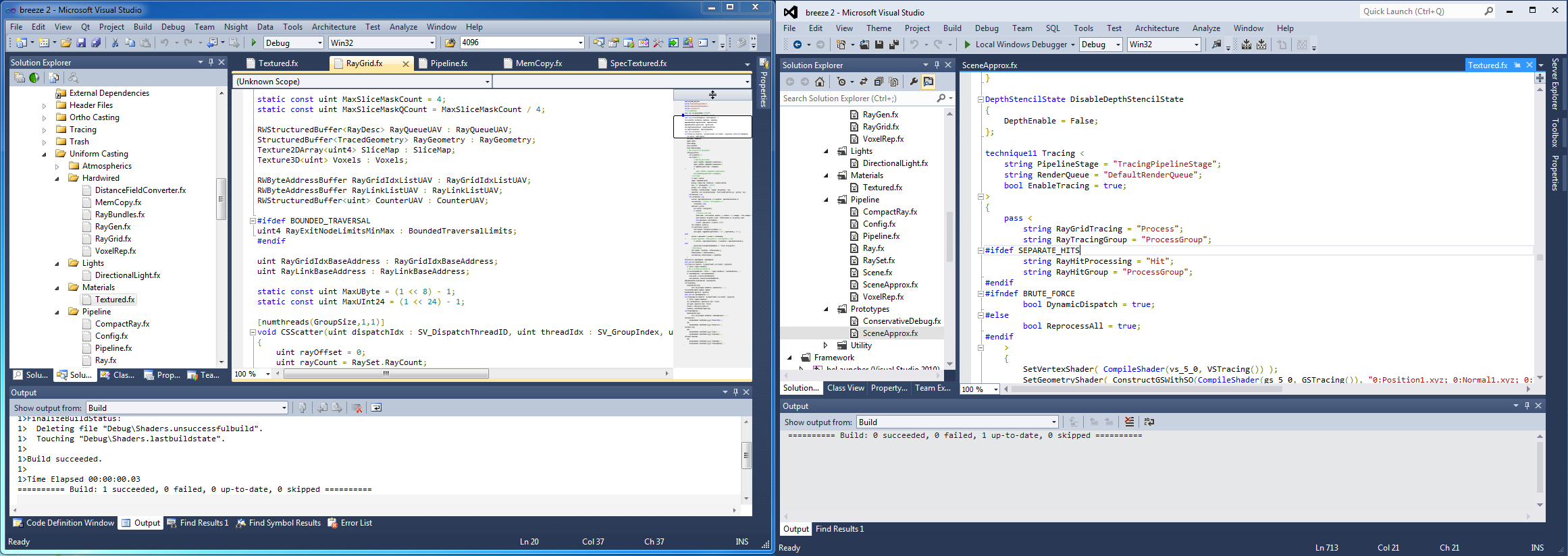Click Collapse All in the right Solution Explorer toolbar
The width and height of the screenshot is (1568, 556).
tap(879, 82)
